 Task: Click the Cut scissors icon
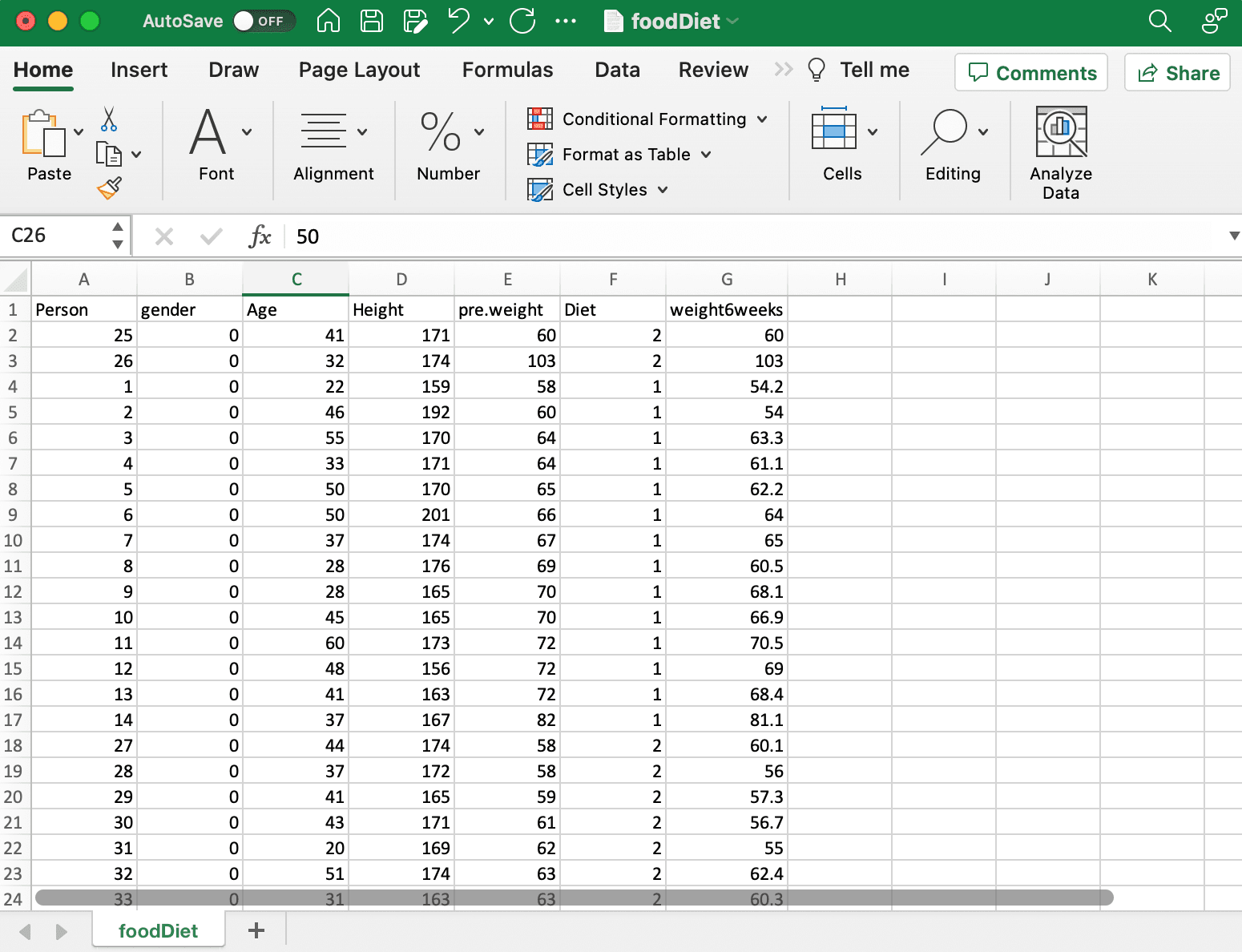click(x=109, y=119)
